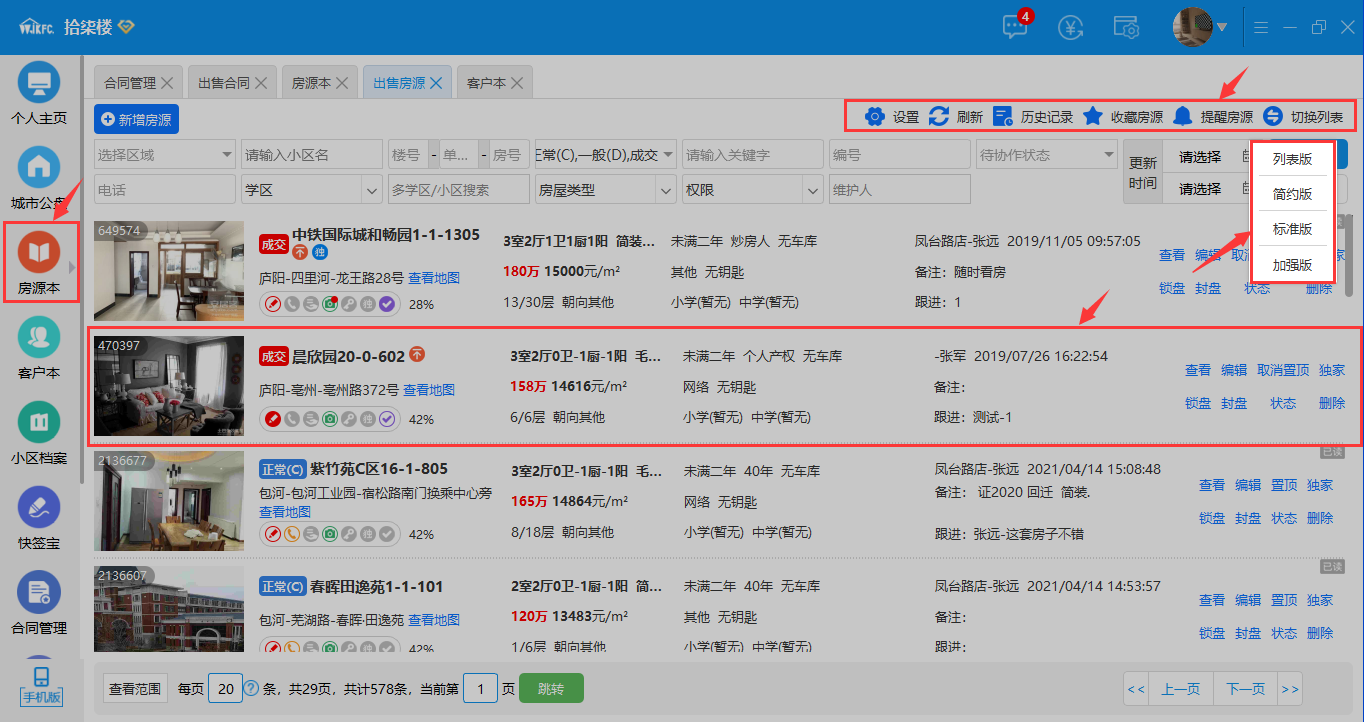Go to 个人主页 in the sidebar
Image resolution: width=1364 pixels, height=722 pixels.
coord(39,94)
